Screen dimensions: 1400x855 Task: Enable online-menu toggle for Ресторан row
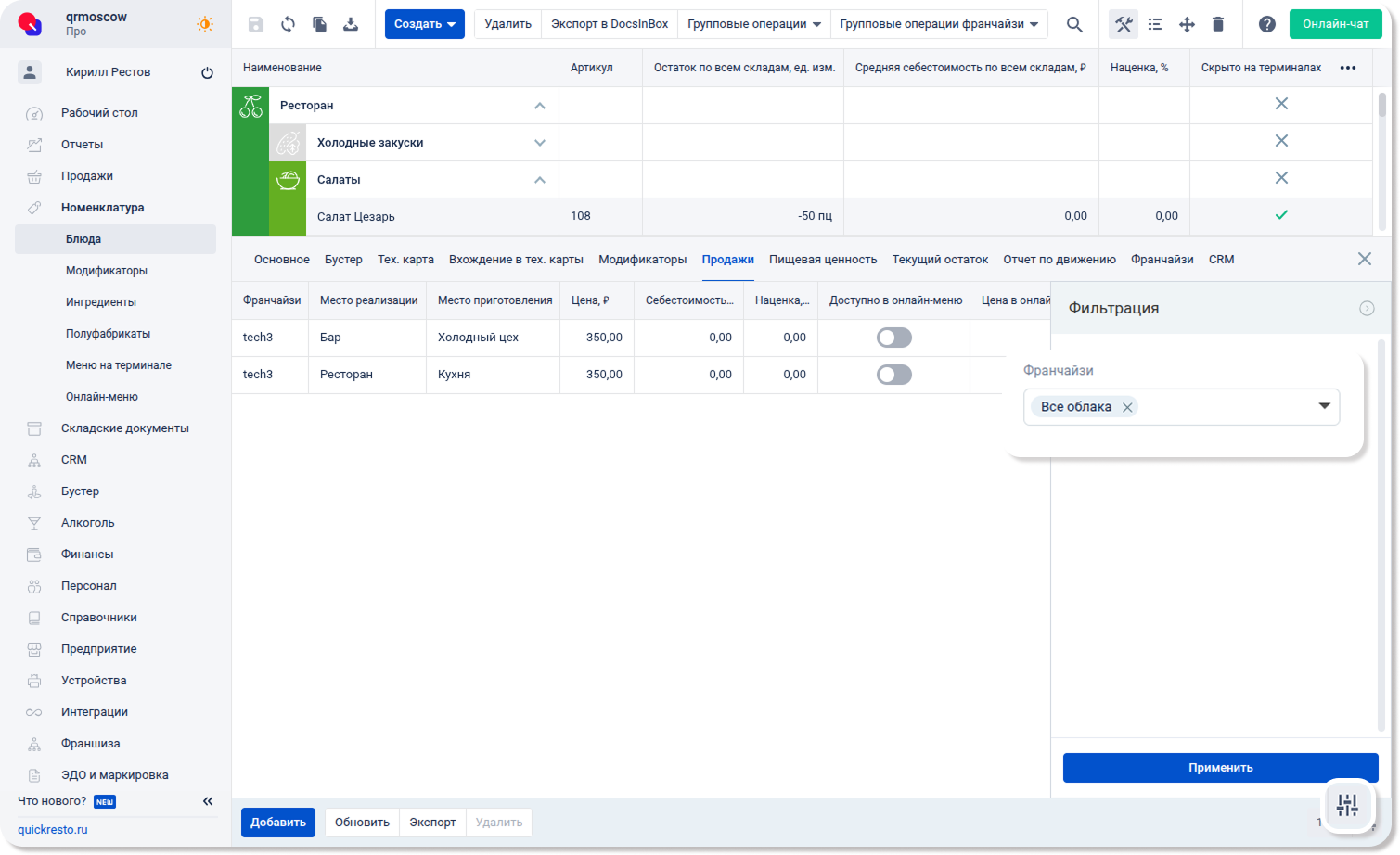pos(894,375)
